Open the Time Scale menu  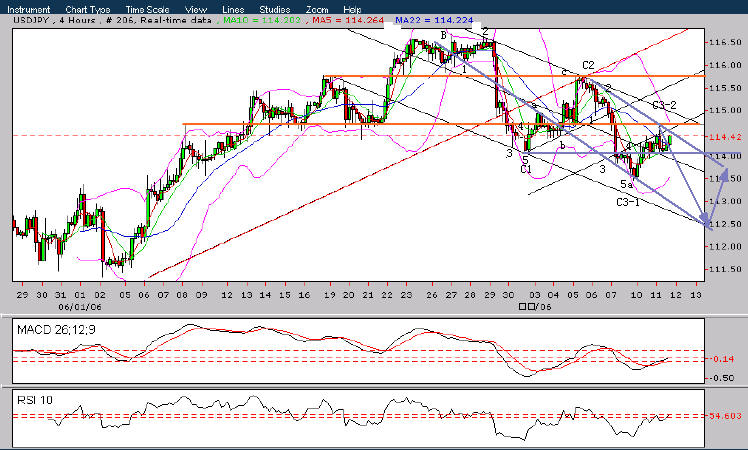pos(147,10)
